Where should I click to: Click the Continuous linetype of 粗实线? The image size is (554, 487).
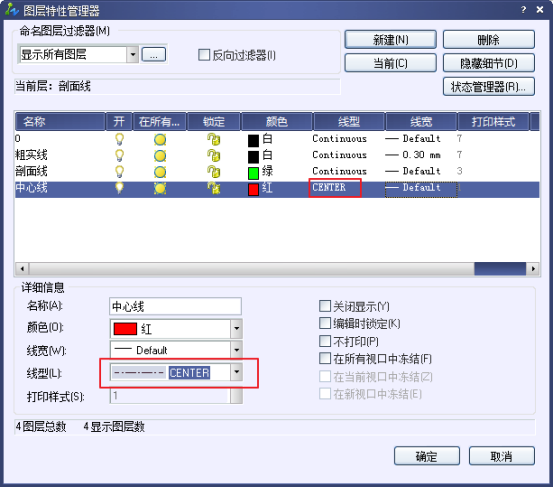(340, 155)
